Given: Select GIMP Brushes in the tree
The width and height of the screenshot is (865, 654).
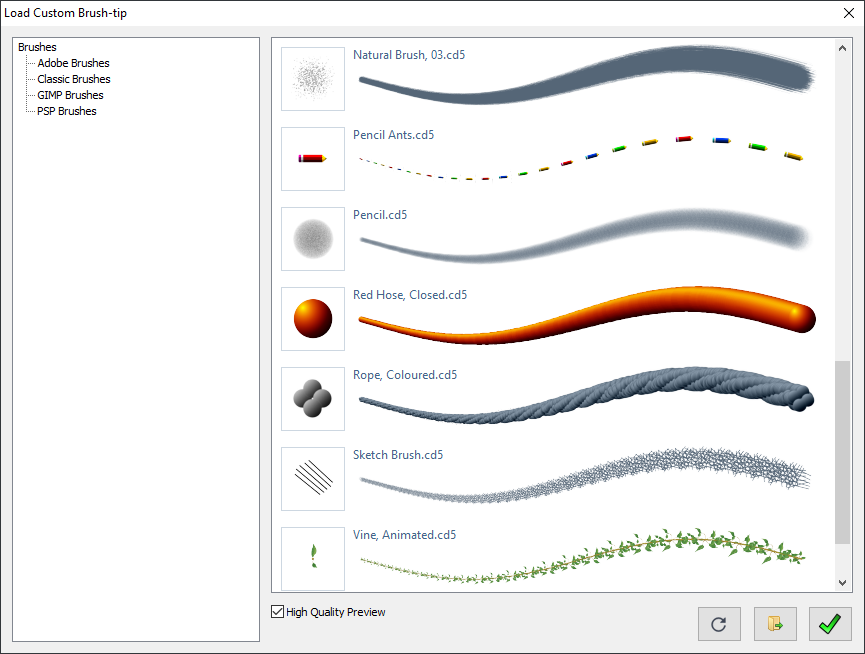Looking at the screenshot, I should point(70,95).
